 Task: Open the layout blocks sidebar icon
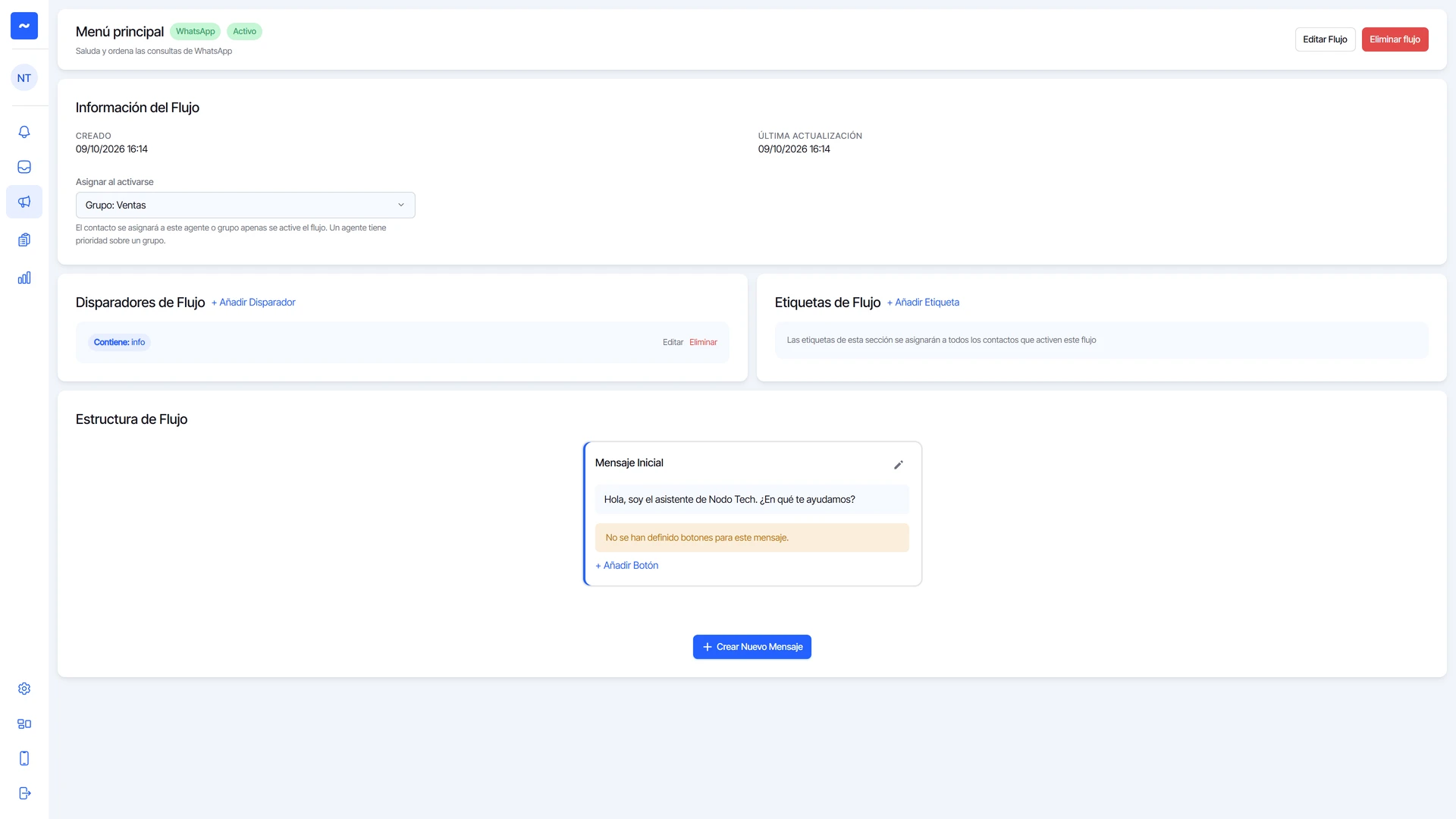[24, 723]
